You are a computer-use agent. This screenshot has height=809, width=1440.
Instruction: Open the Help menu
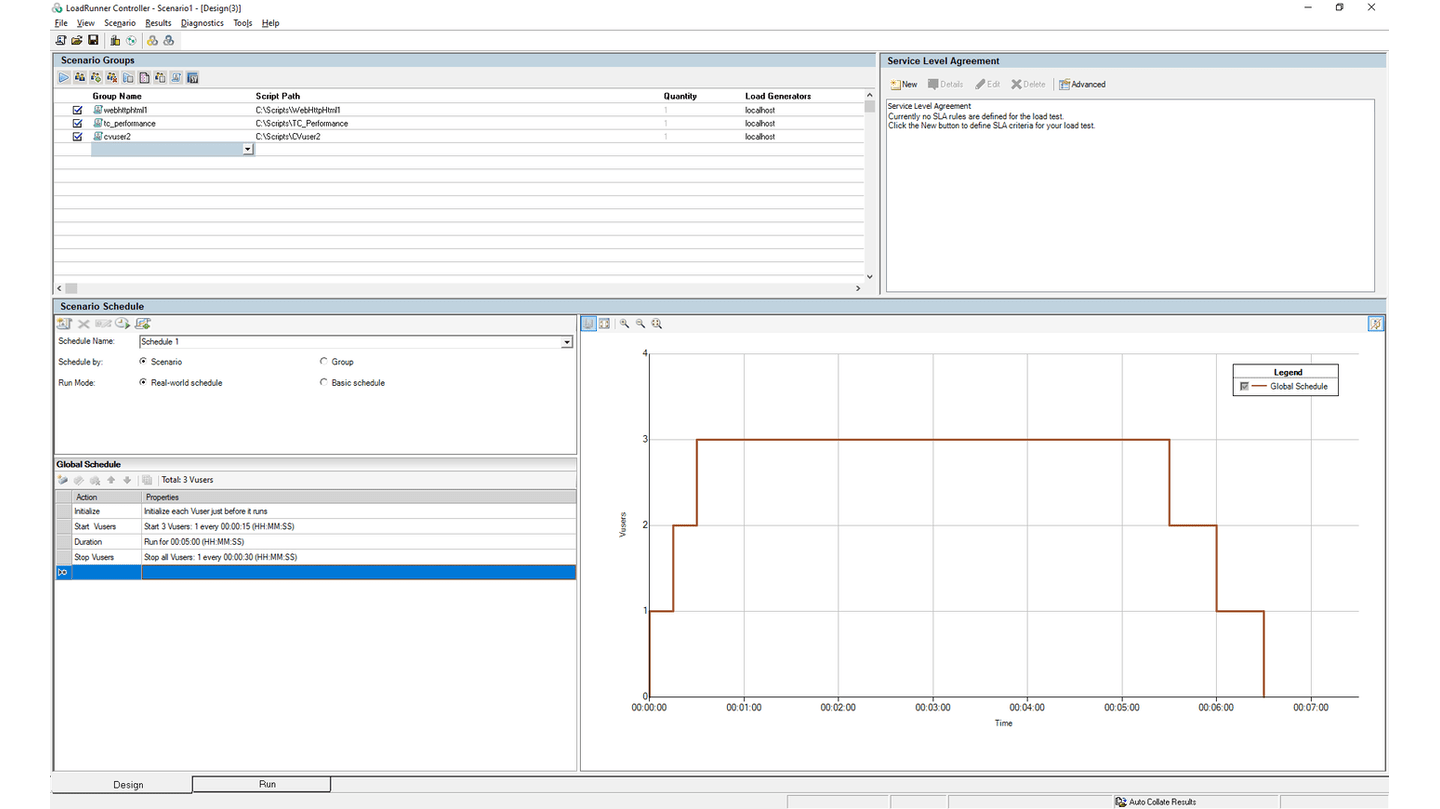coord(270,23)
